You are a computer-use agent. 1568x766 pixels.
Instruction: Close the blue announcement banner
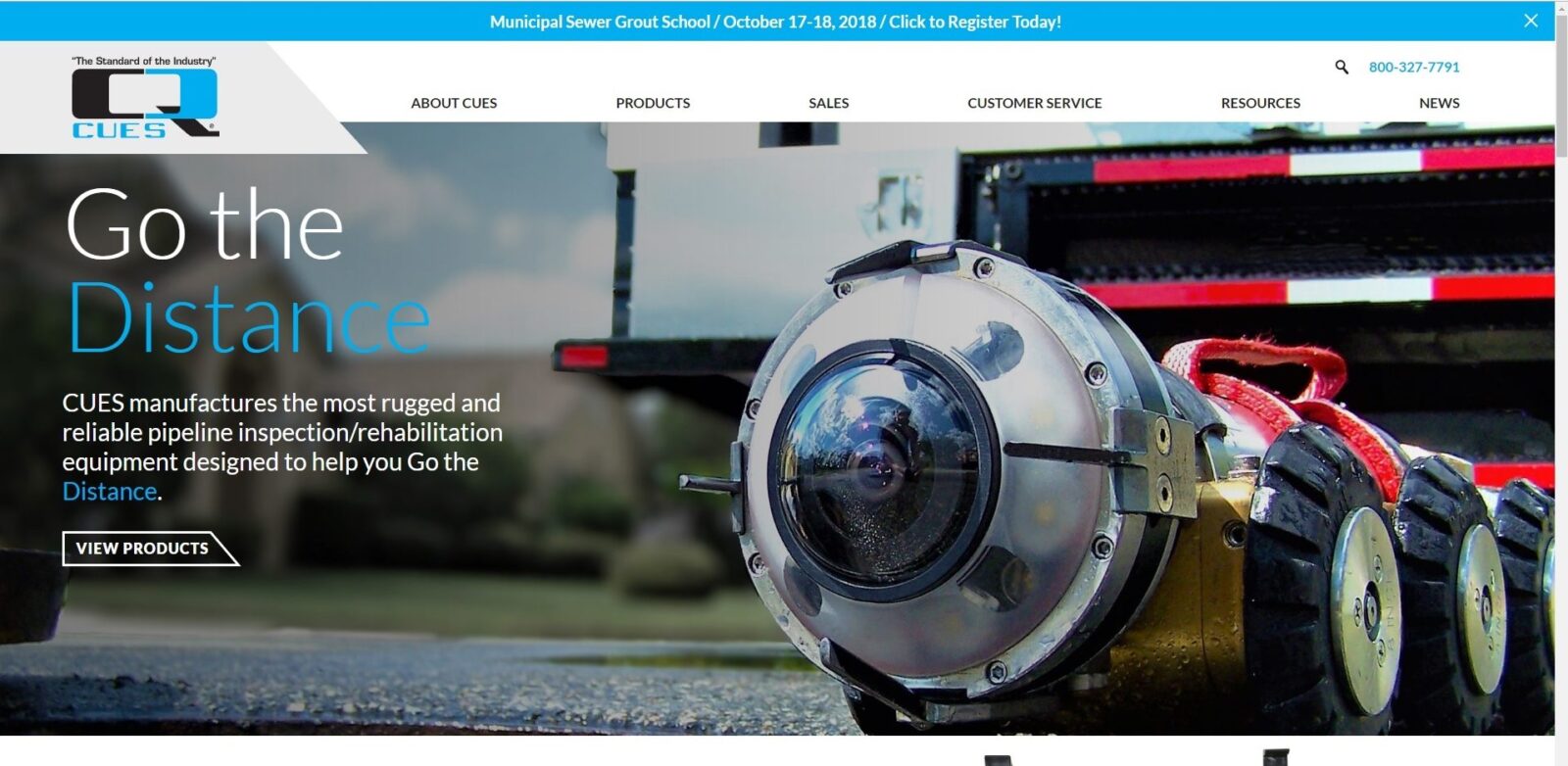pos(1531,21)
